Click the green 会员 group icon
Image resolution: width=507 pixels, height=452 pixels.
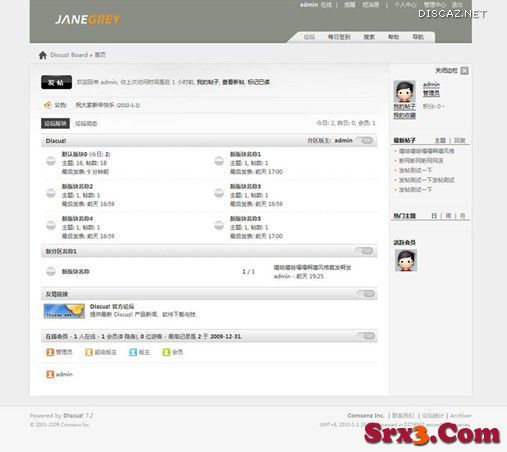click(x=166, y=352)
